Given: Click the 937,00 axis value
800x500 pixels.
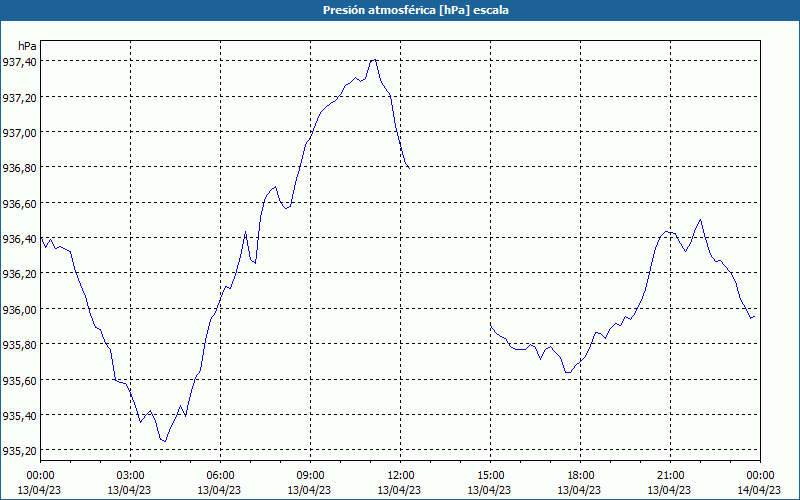Looking at the screenshot, I should tap(19, 132).
